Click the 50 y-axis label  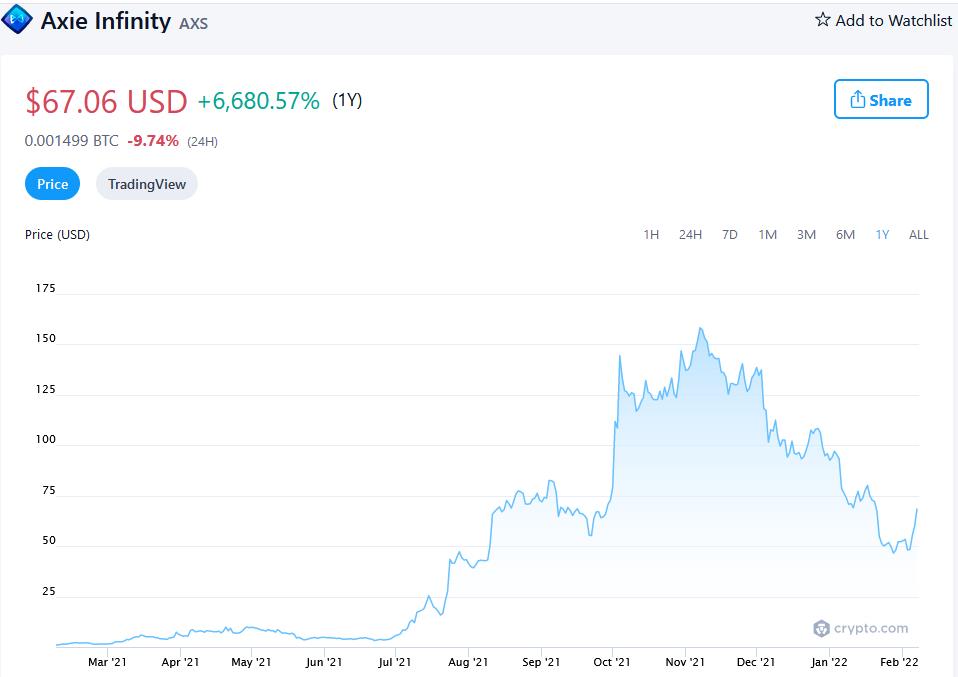coord(48,540)
